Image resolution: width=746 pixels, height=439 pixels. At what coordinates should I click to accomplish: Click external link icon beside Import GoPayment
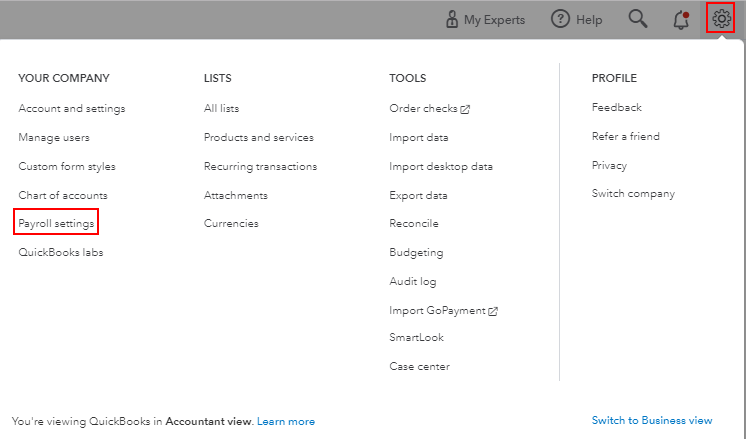tap(493, 311)
